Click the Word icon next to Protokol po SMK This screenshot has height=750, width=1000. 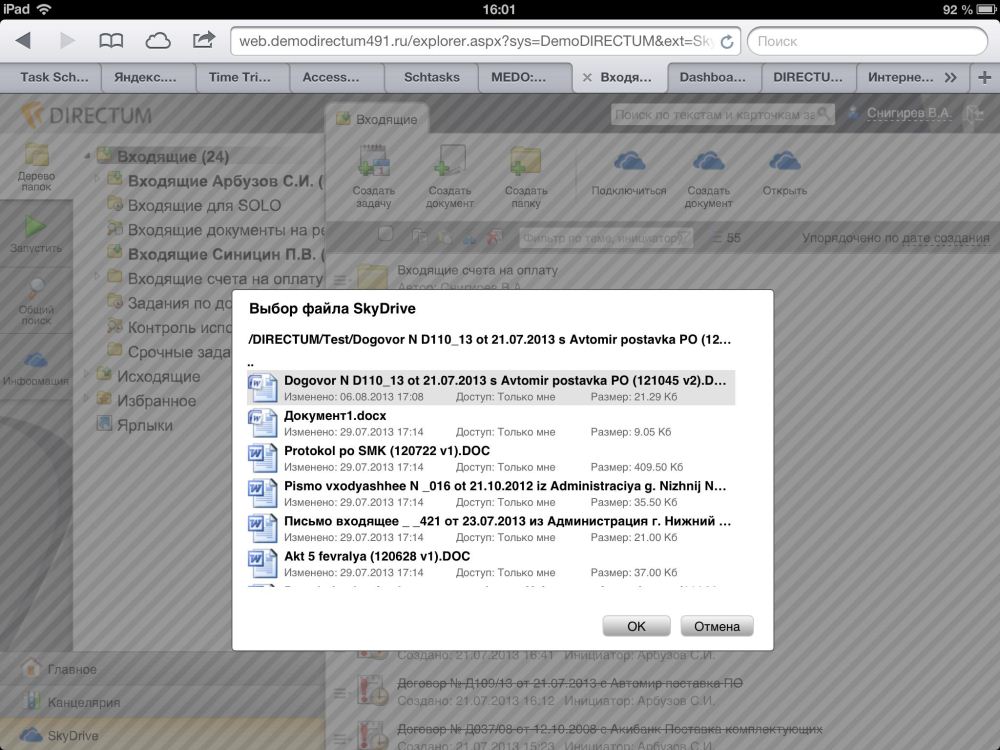262,458
